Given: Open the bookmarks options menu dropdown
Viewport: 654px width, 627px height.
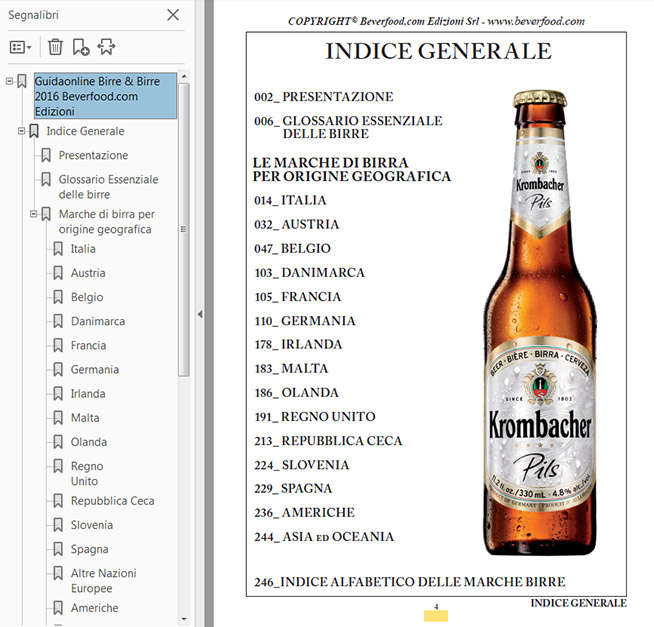Looking at the screenshot, I should (x=20, y=47).
